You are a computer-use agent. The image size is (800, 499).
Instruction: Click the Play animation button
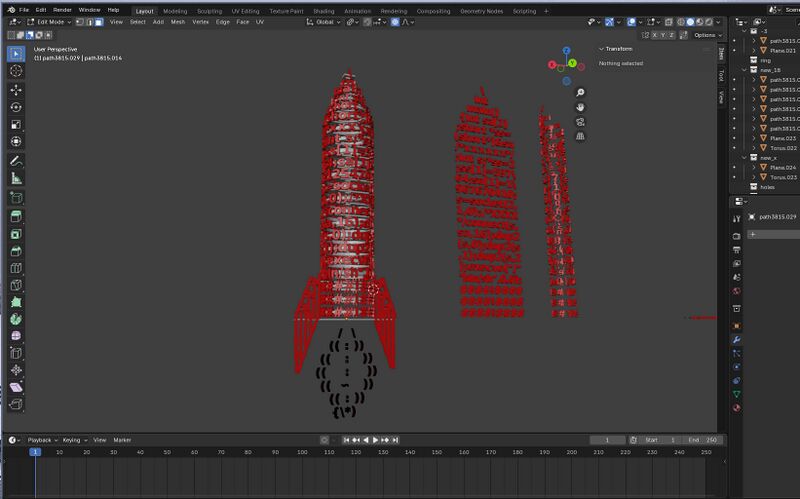pos(373,440)
